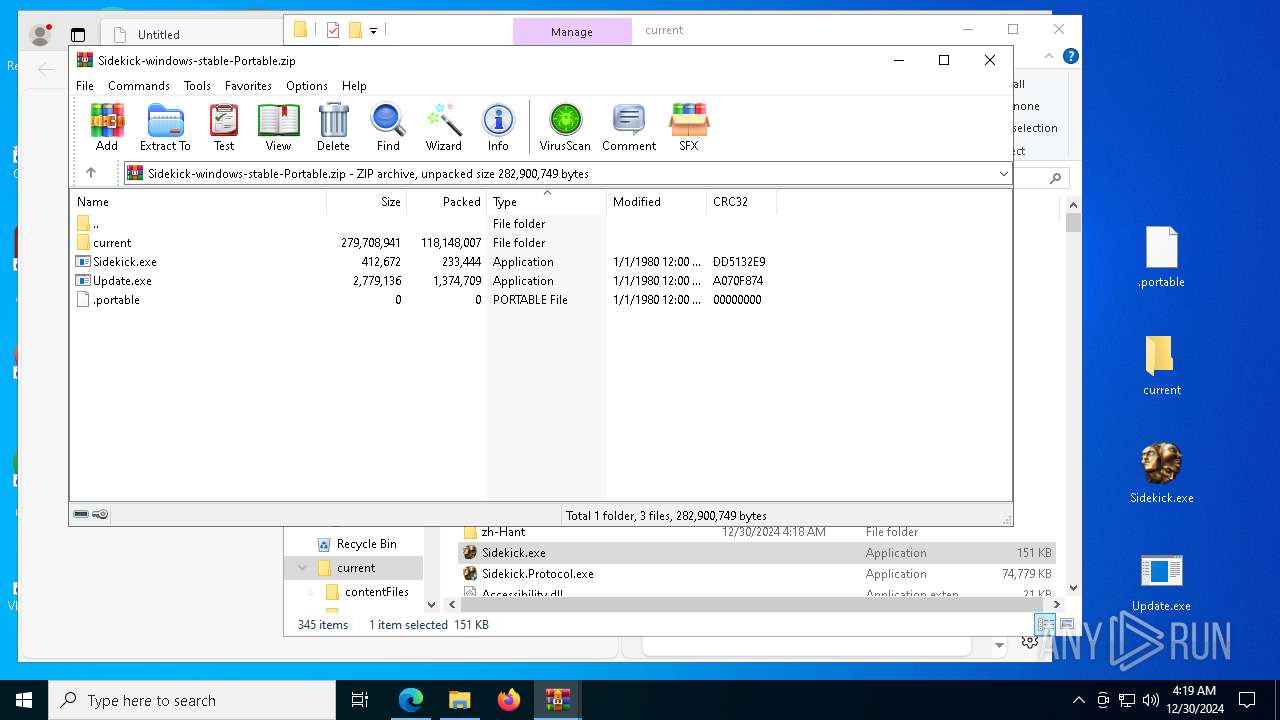
Task: Open File Explorer from taskbar
Action: pyautogui.click(x=459, y=700)
